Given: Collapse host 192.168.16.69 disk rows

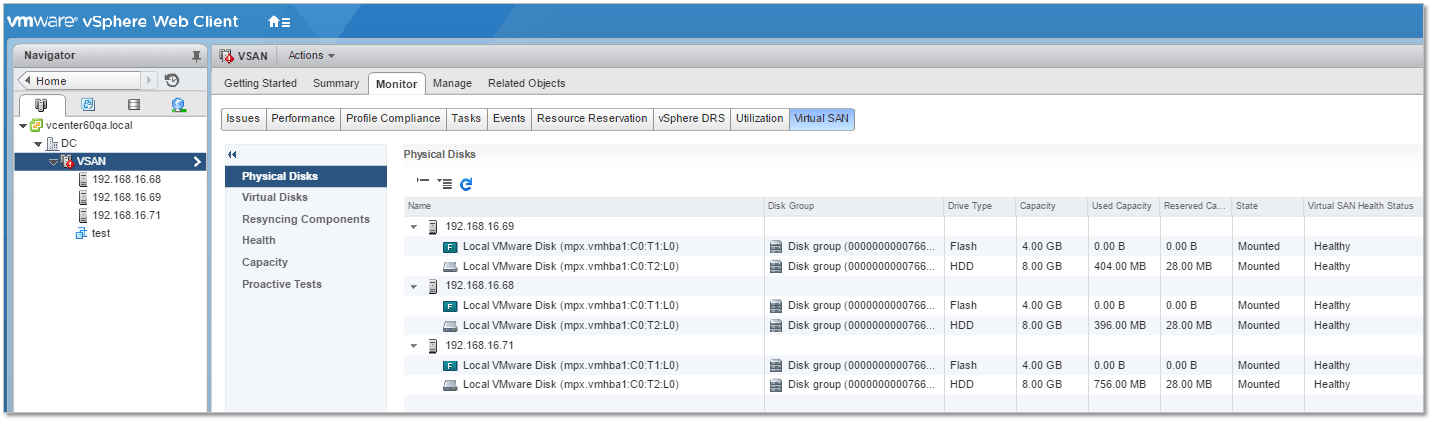Looking at the screenshot, I should 414,227.
